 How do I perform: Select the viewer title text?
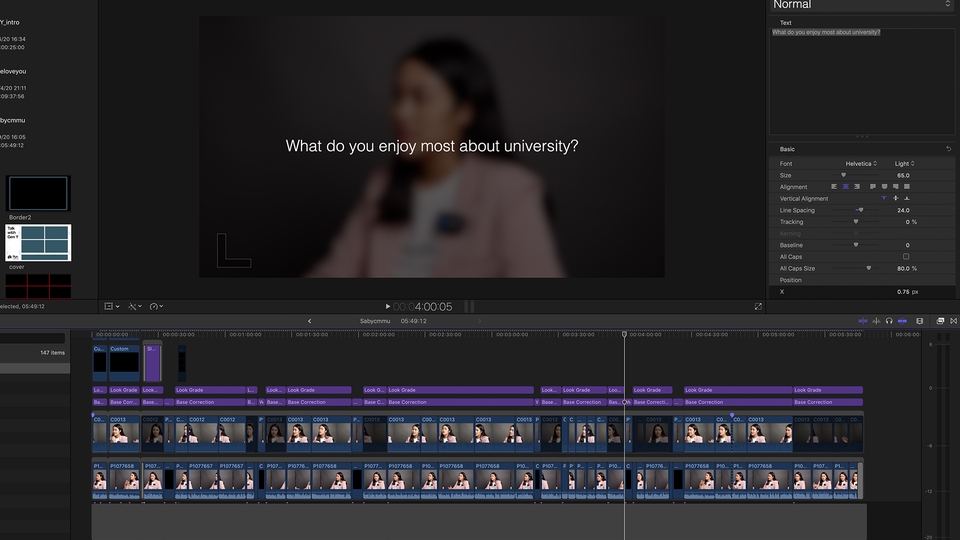[432, 146]
